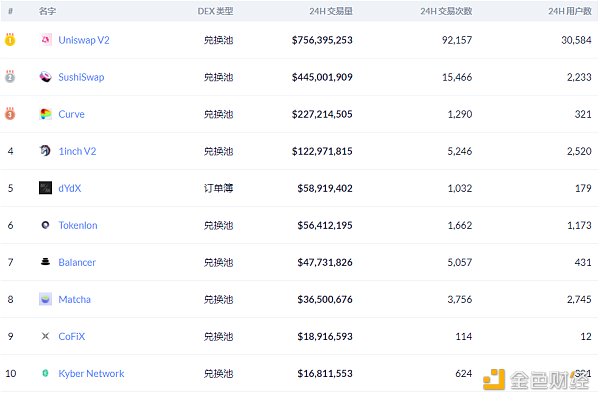Click the 15,466 transactions value

tap(457, 77)
